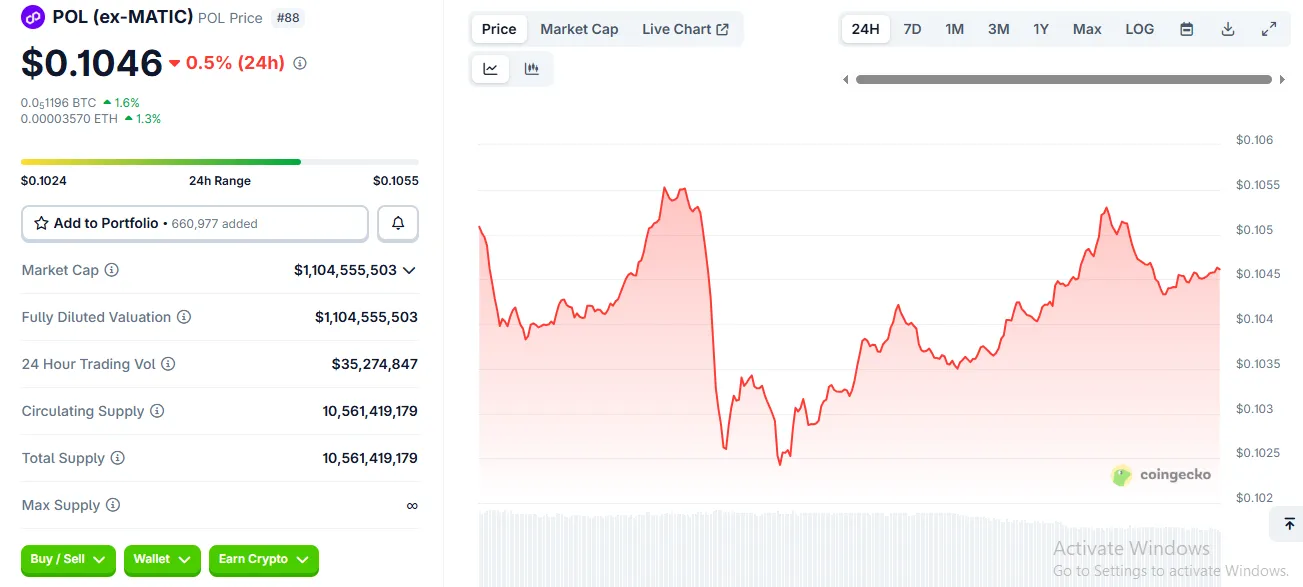Image resolution: width=1303 pixels, height=587 pixels.
Task: Select the Max time range
Action: coord(1086,29)
